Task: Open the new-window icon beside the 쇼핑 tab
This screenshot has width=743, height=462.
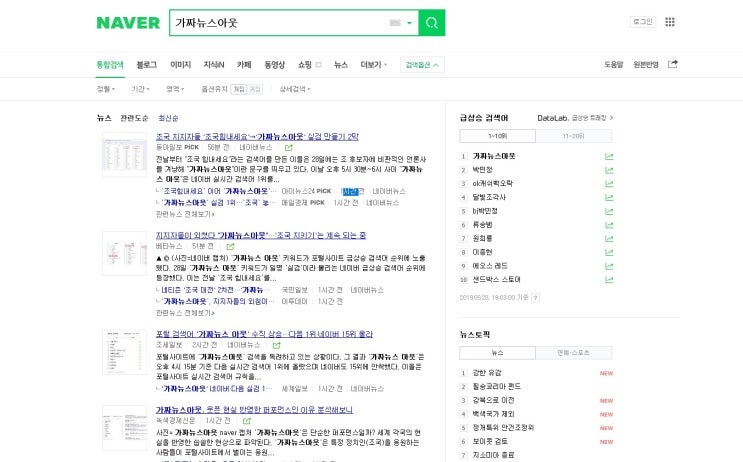Action: tap(318, 65)
